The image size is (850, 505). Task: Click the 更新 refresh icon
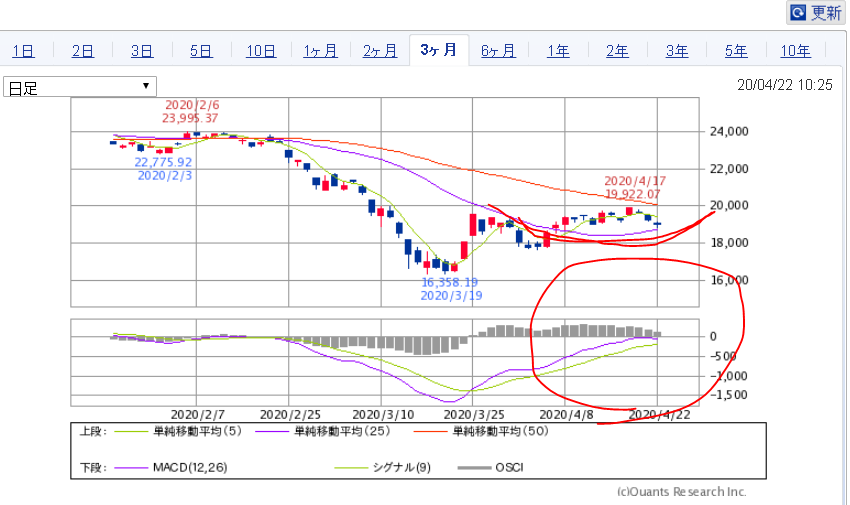click(x=798, y=12)
